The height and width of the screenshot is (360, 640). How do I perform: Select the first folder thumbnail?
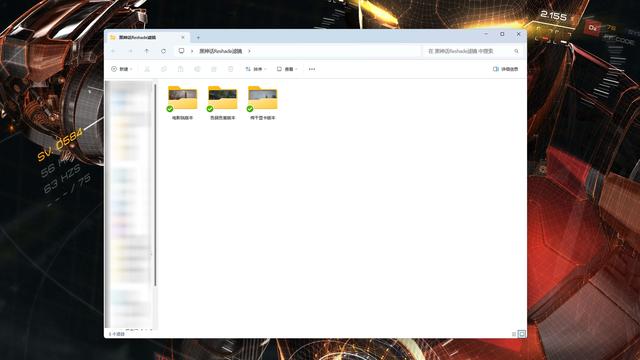point(182,103)
